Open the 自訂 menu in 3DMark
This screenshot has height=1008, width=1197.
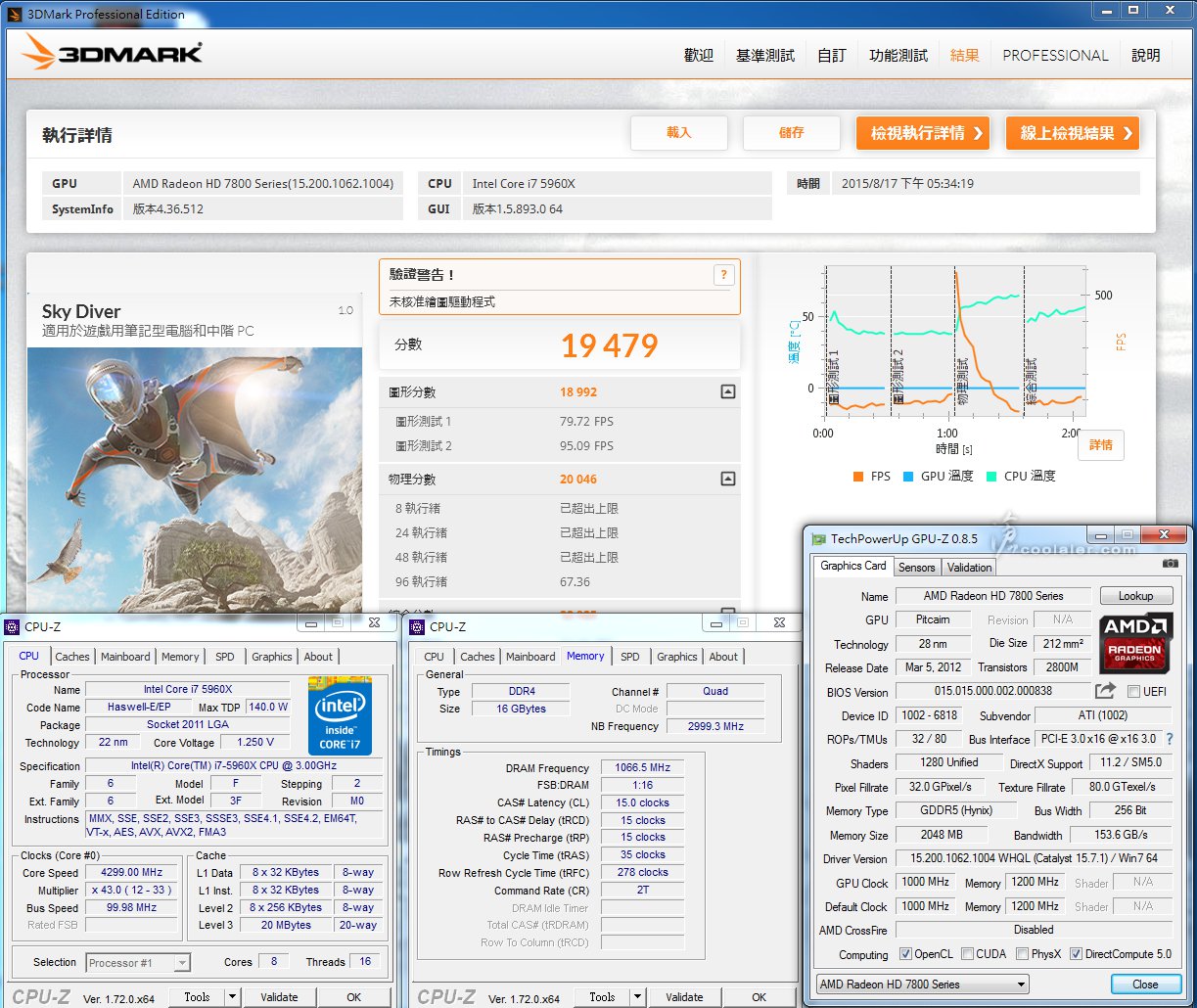click(832, 56)
